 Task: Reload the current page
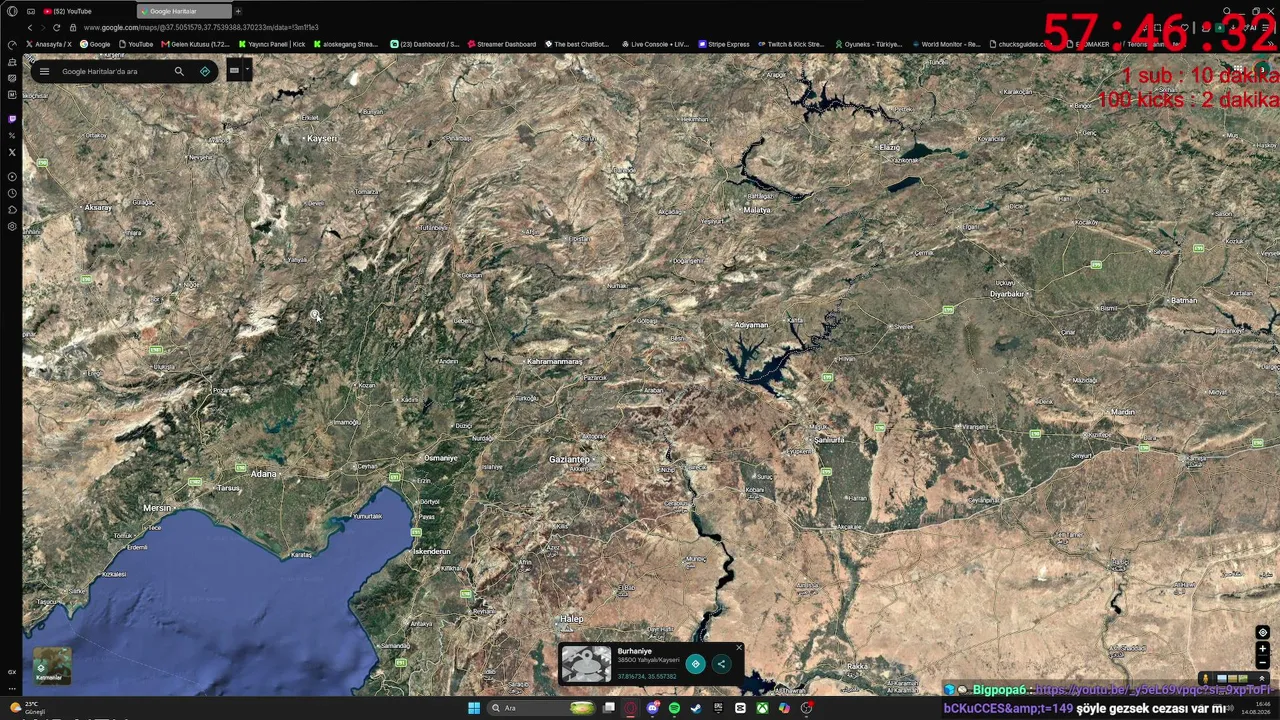click(x=56, y=27)
